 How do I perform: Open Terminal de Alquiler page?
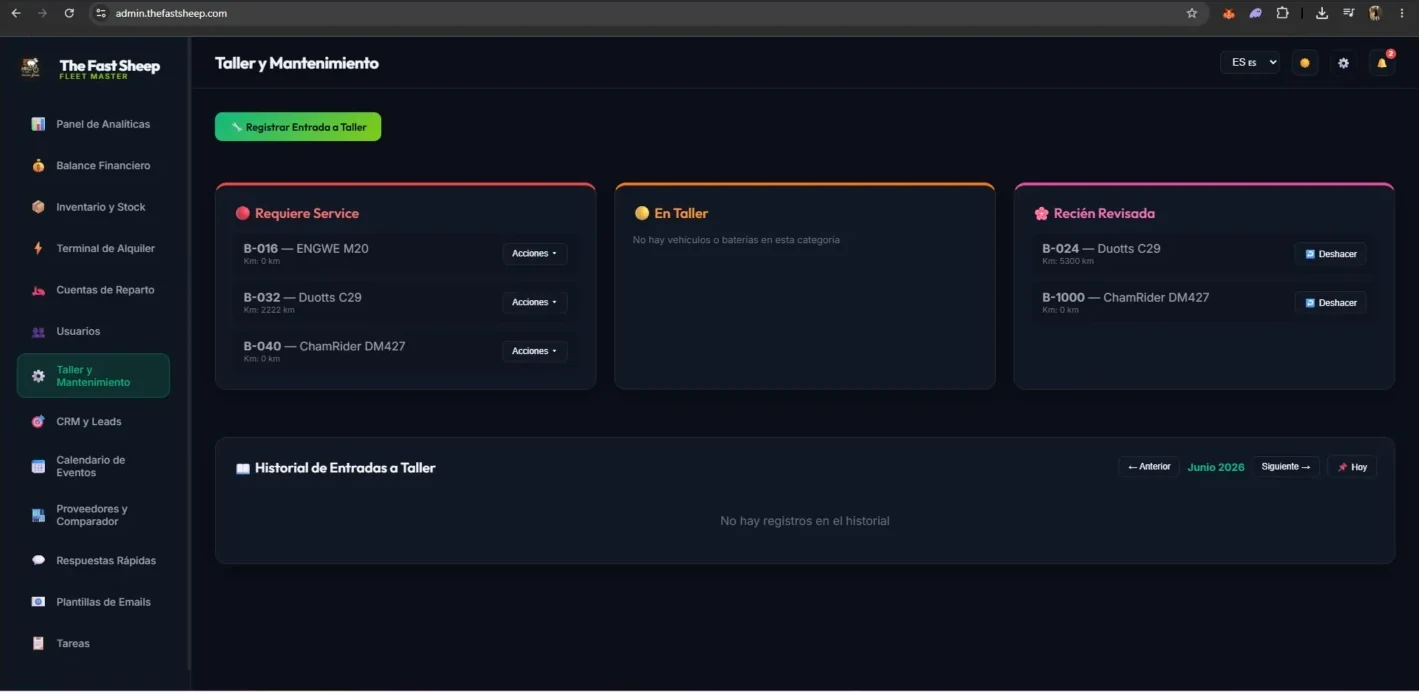(93, 248)
